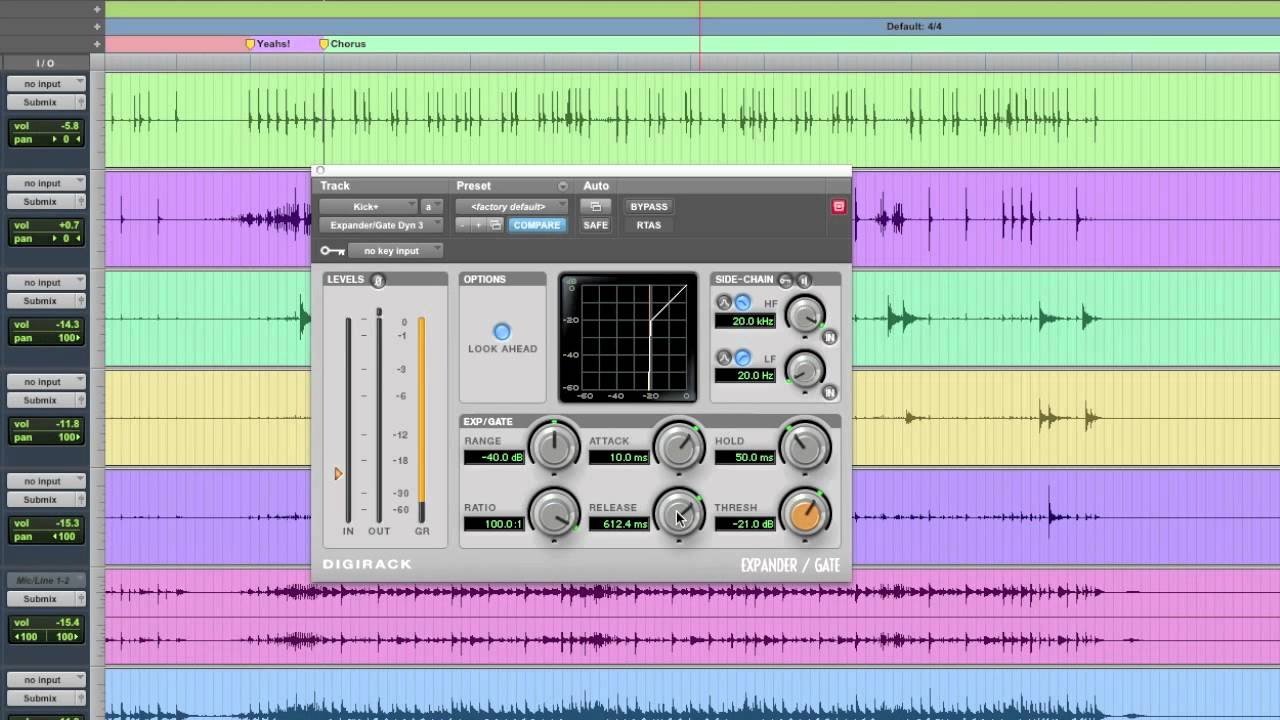Click the copy settings icon beside COMPARE
The width and height of the screenshot is (1280, 720).
point(495,225)
